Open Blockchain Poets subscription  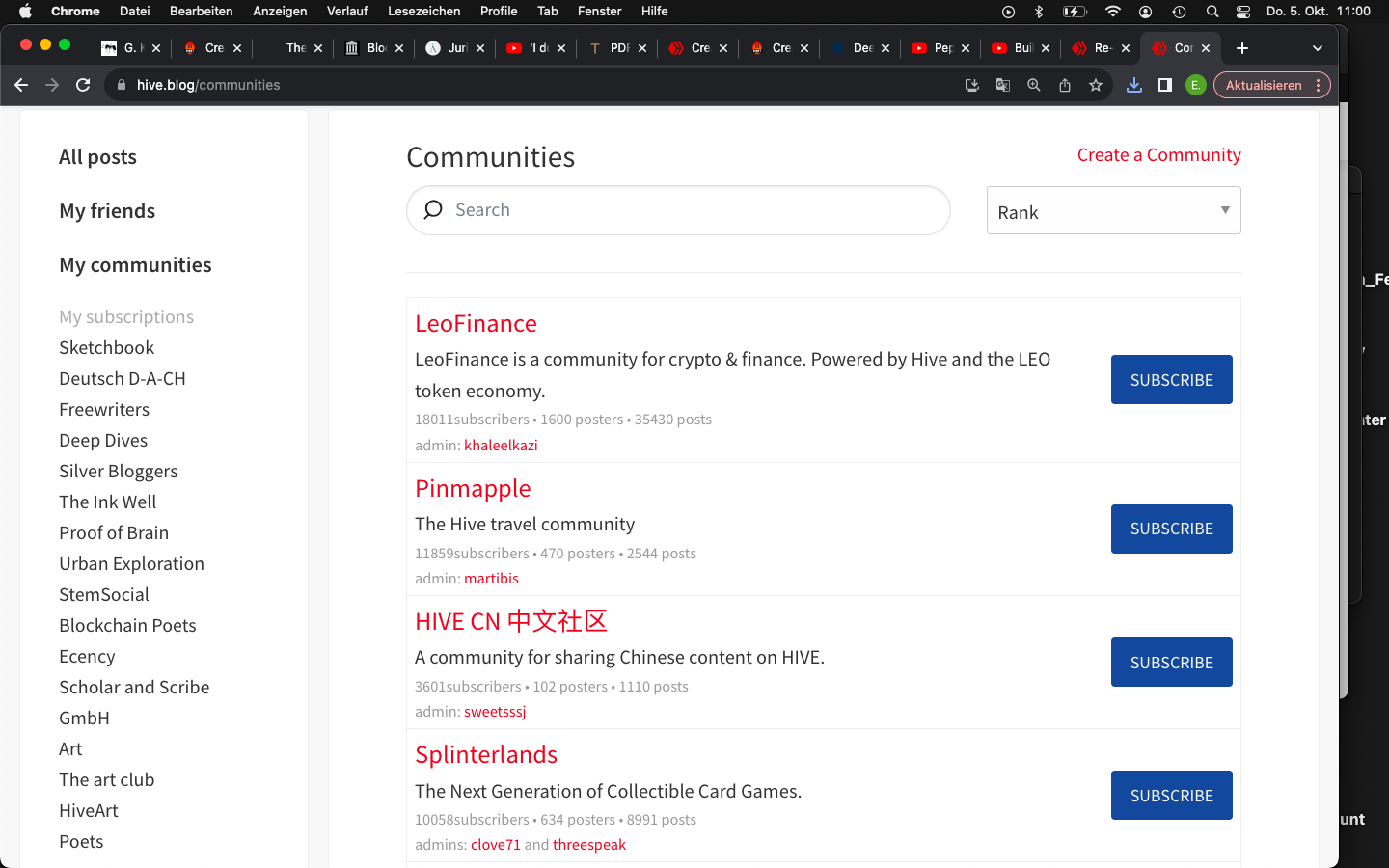tap(127, 626)
